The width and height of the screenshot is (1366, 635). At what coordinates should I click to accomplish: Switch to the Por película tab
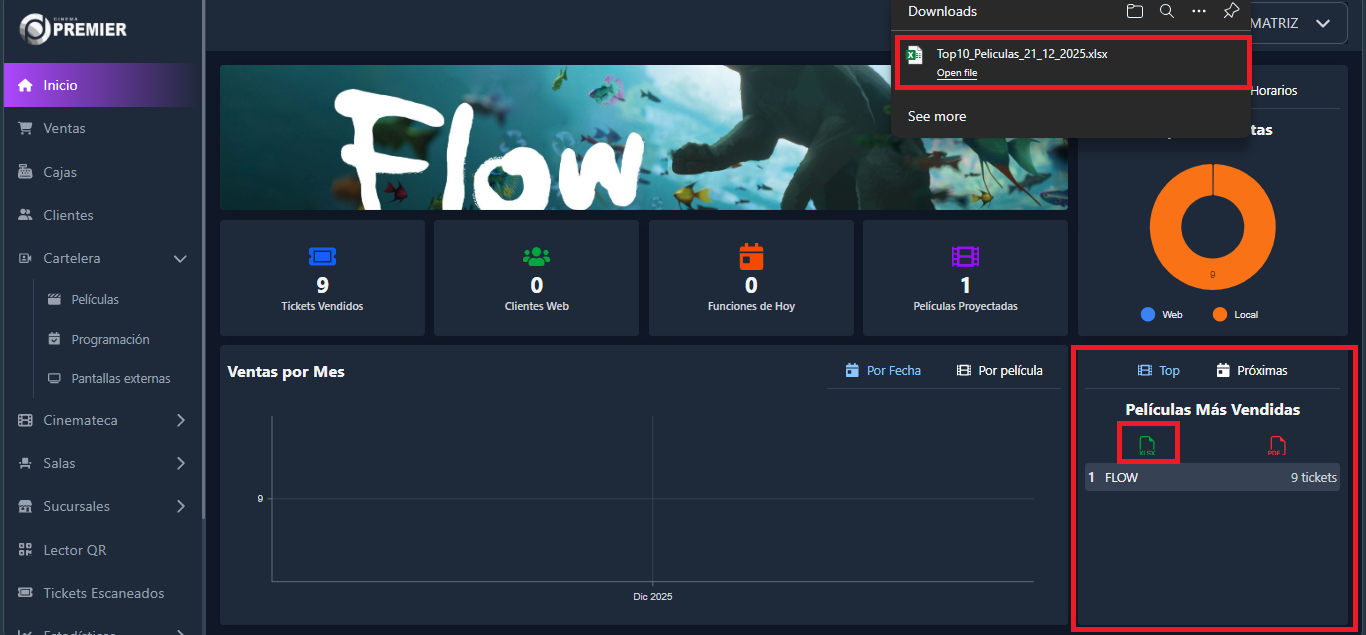pos(1000,370)
